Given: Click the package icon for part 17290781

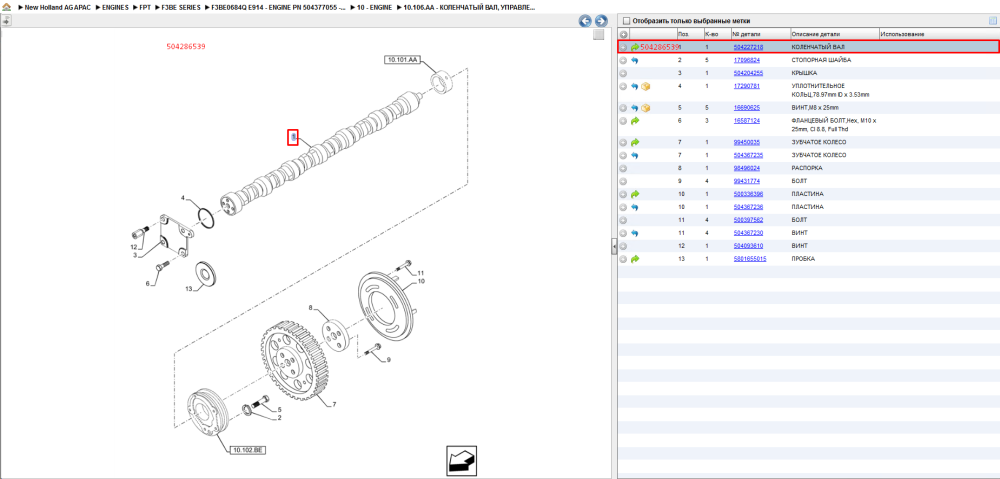Looking at the screenshot, I should [x=645, y=86].
